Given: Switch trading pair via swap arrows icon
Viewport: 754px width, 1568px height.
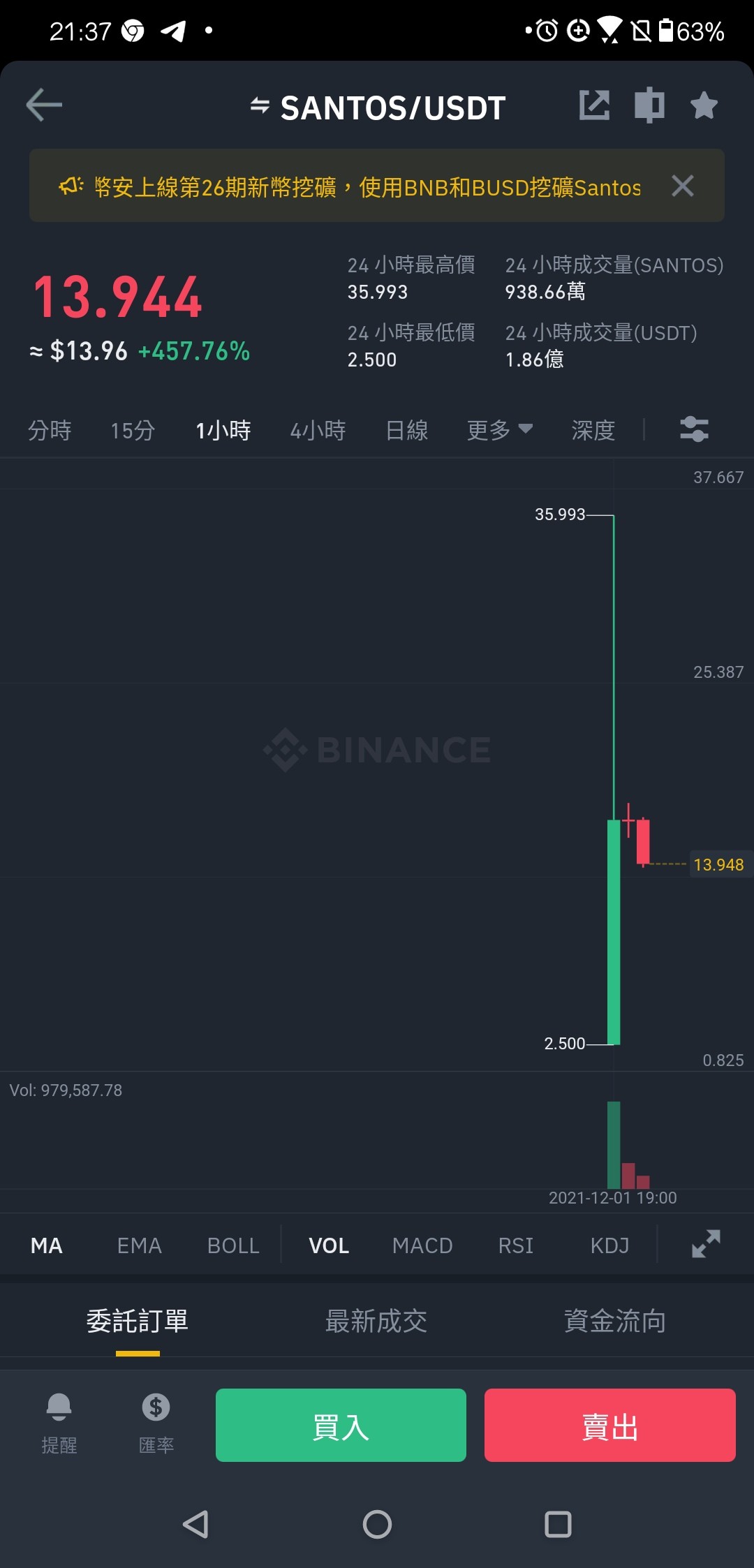Looking at the screenshot, I should pyautogui.click(x=260, y=105).
